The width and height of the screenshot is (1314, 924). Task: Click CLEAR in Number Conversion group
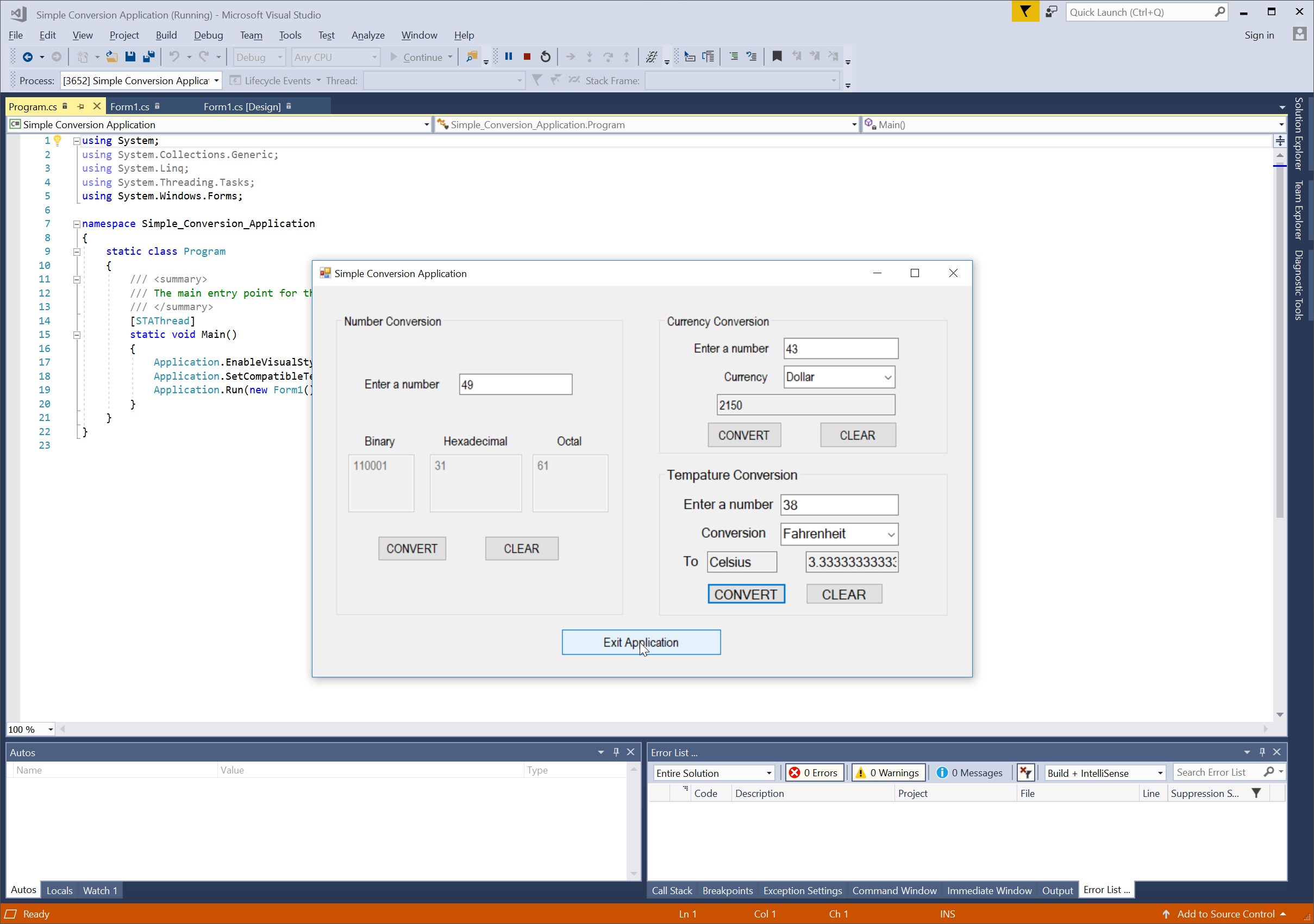[521, 548]
